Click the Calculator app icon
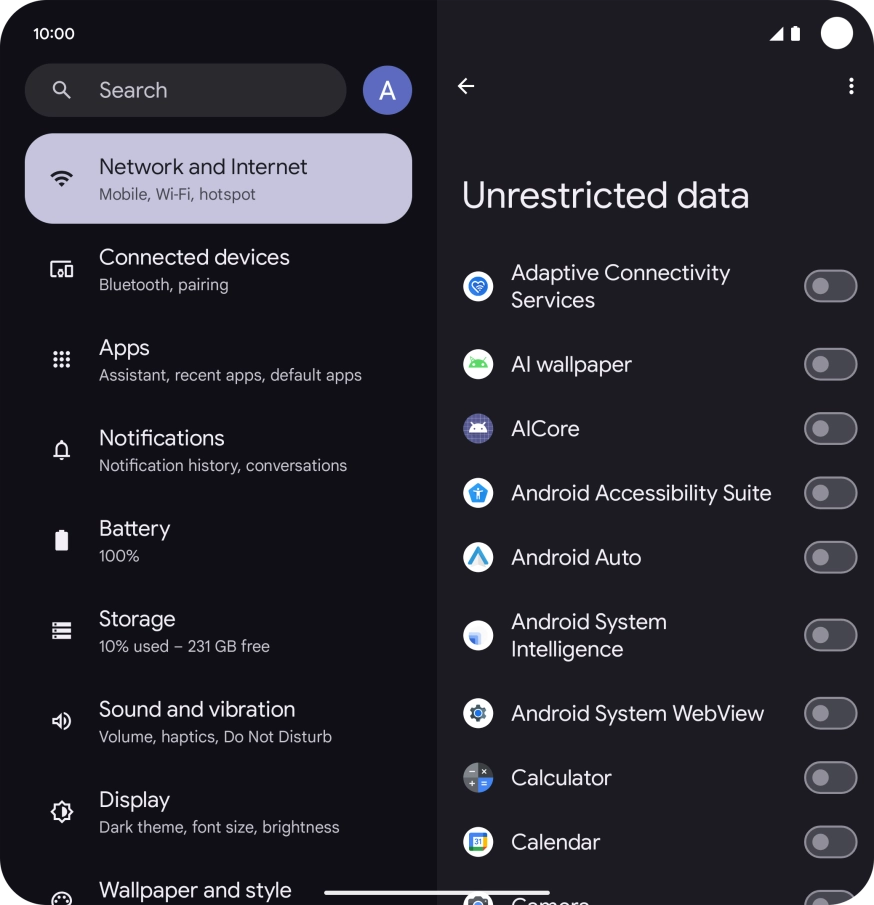Image resolution: width=874 pixels, height=905 pixels. [x=478, y=777]
